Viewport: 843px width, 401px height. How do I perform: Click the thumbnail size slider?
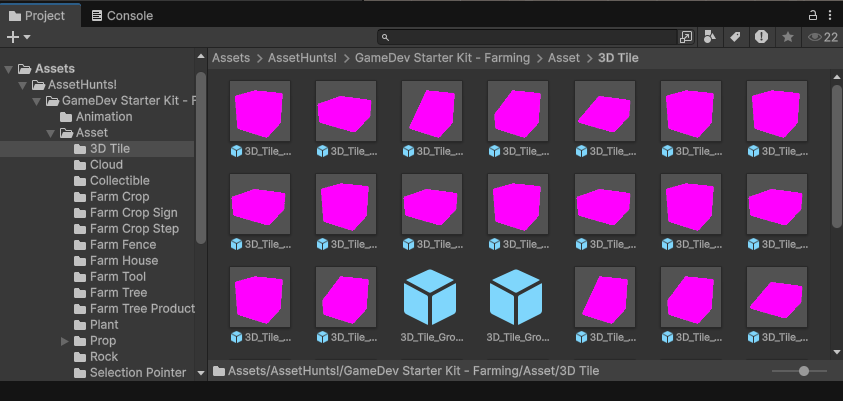point(804,371)
